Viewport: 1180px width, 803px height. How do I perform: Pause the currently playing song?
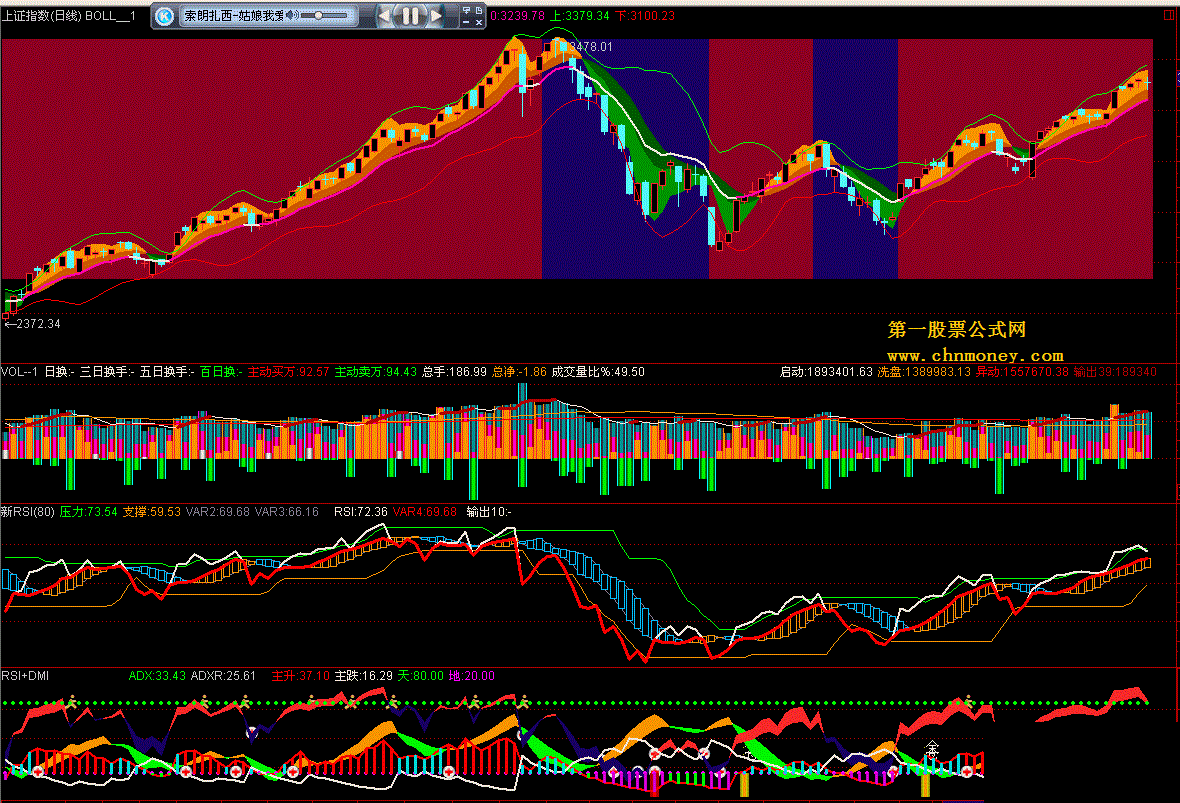[410, 16]
